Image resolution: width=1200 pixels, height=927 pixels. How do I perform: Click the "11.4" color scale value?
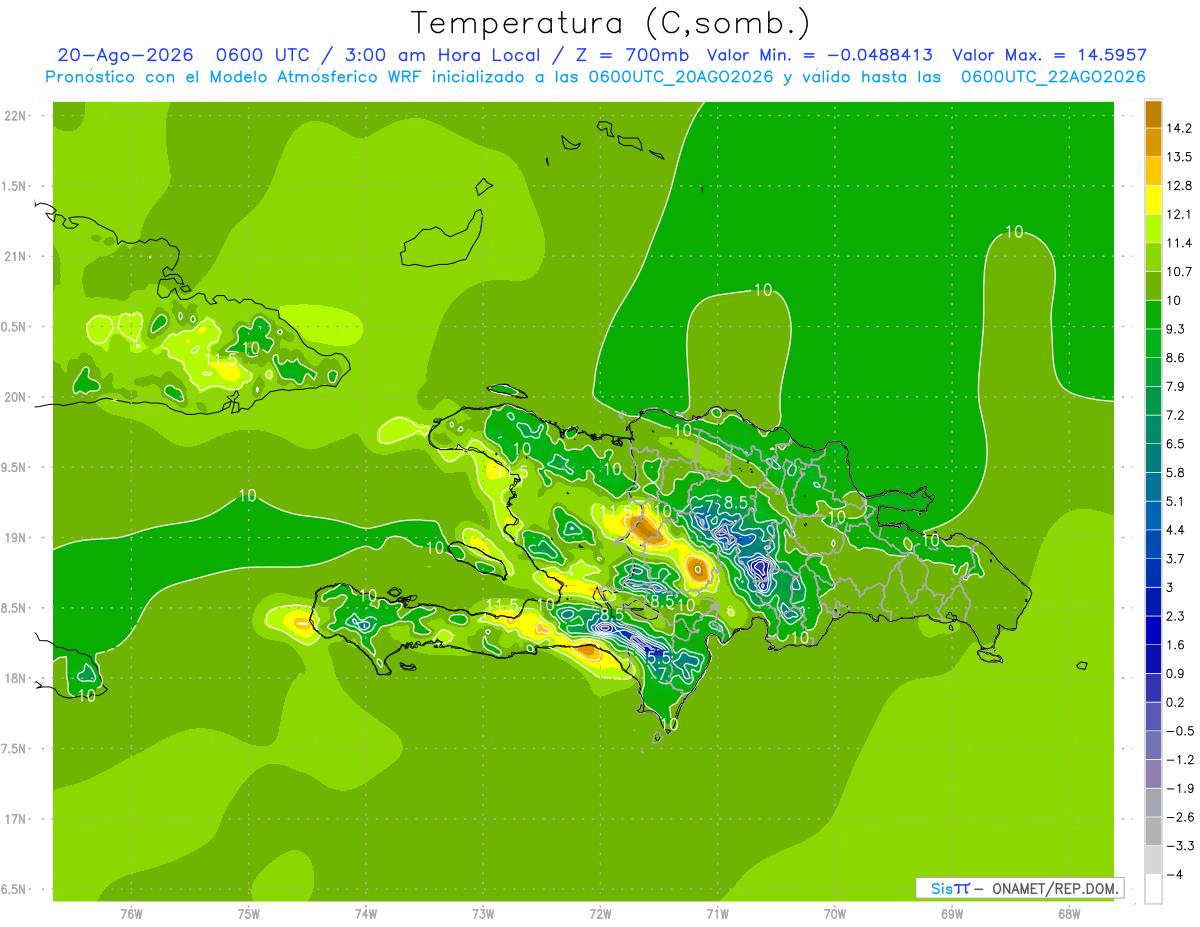pyautogui.click(x=1178, y=243)
